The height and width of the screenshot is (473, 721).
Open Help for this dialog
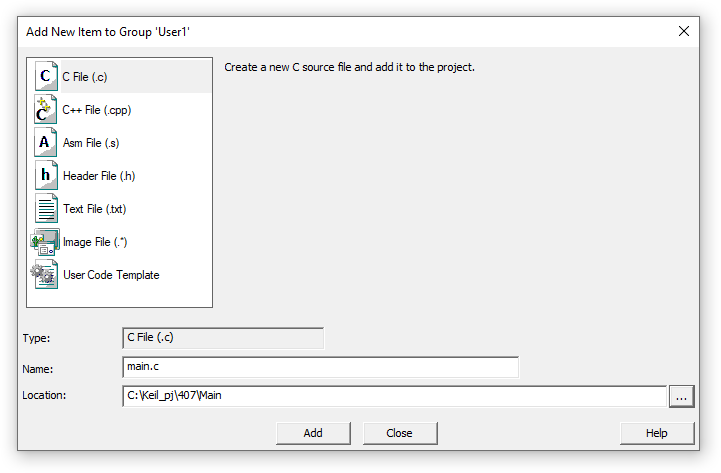pyautogui.click(x=657, y=433)
